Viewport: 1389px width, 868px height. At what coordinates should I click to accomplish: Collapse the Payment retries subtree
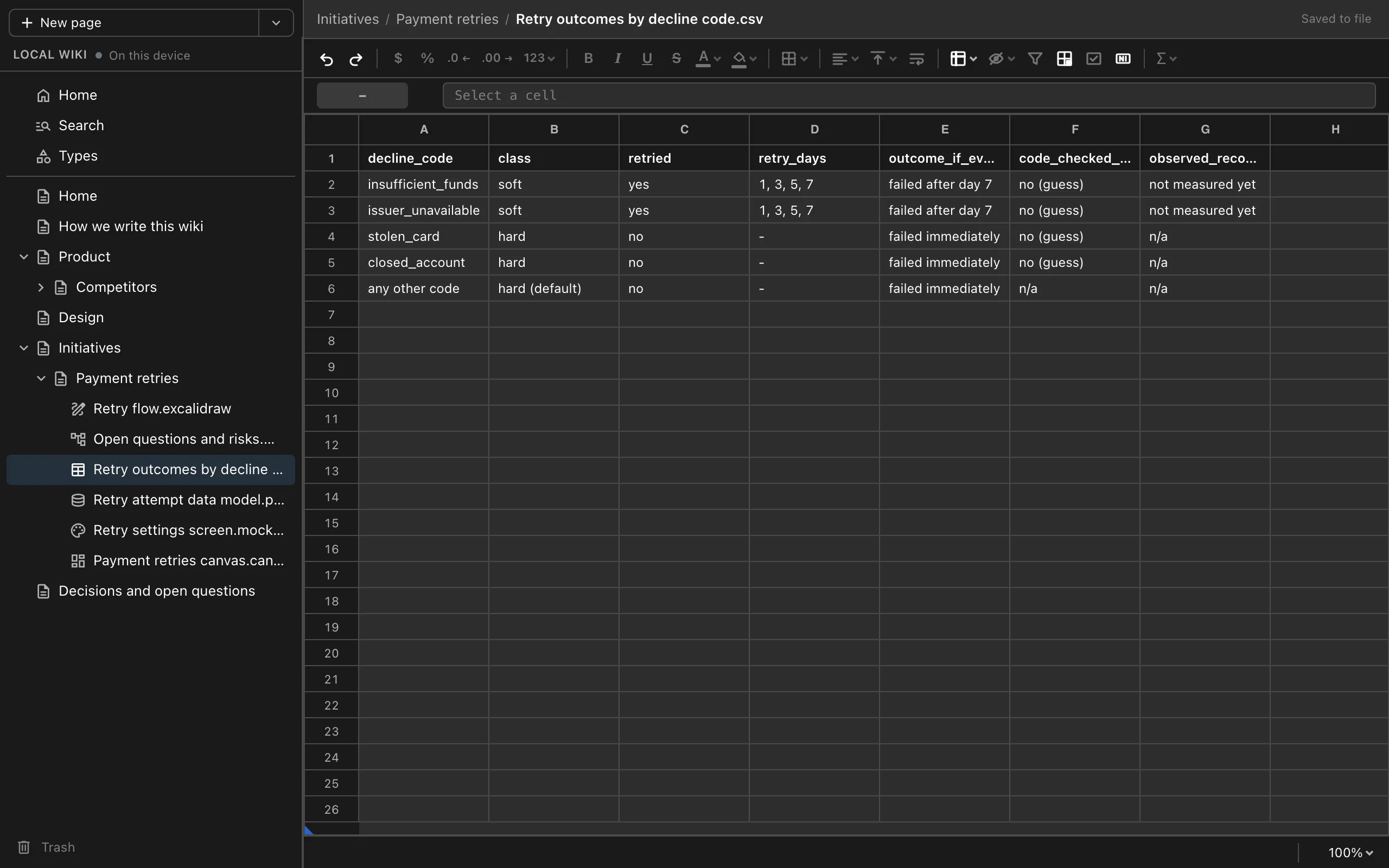pos(41,378)
